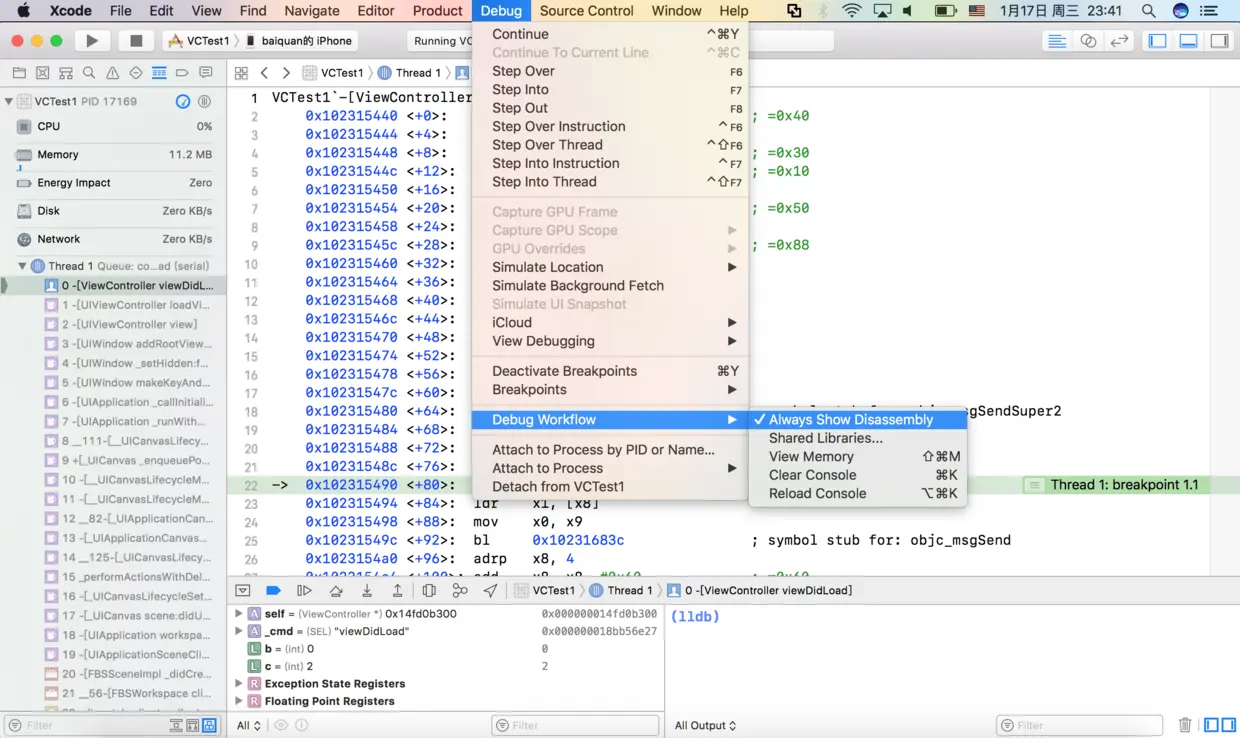Toggle Always Show Disassembly option
The image size is (1240, 738).
(859, 420)
